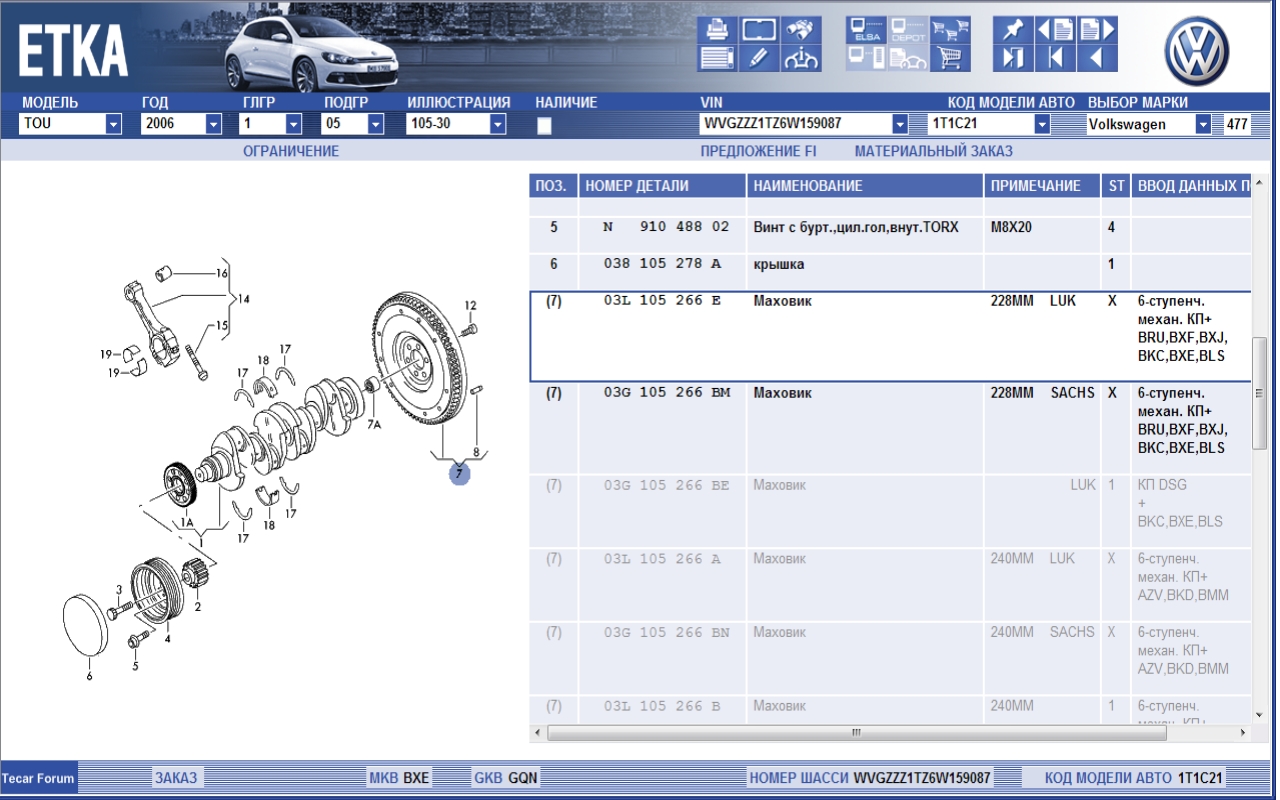Click SACHS note in 03G 105 266 BM row
The height and width of the screenshot is (800, 1280).
(1072, 393)
